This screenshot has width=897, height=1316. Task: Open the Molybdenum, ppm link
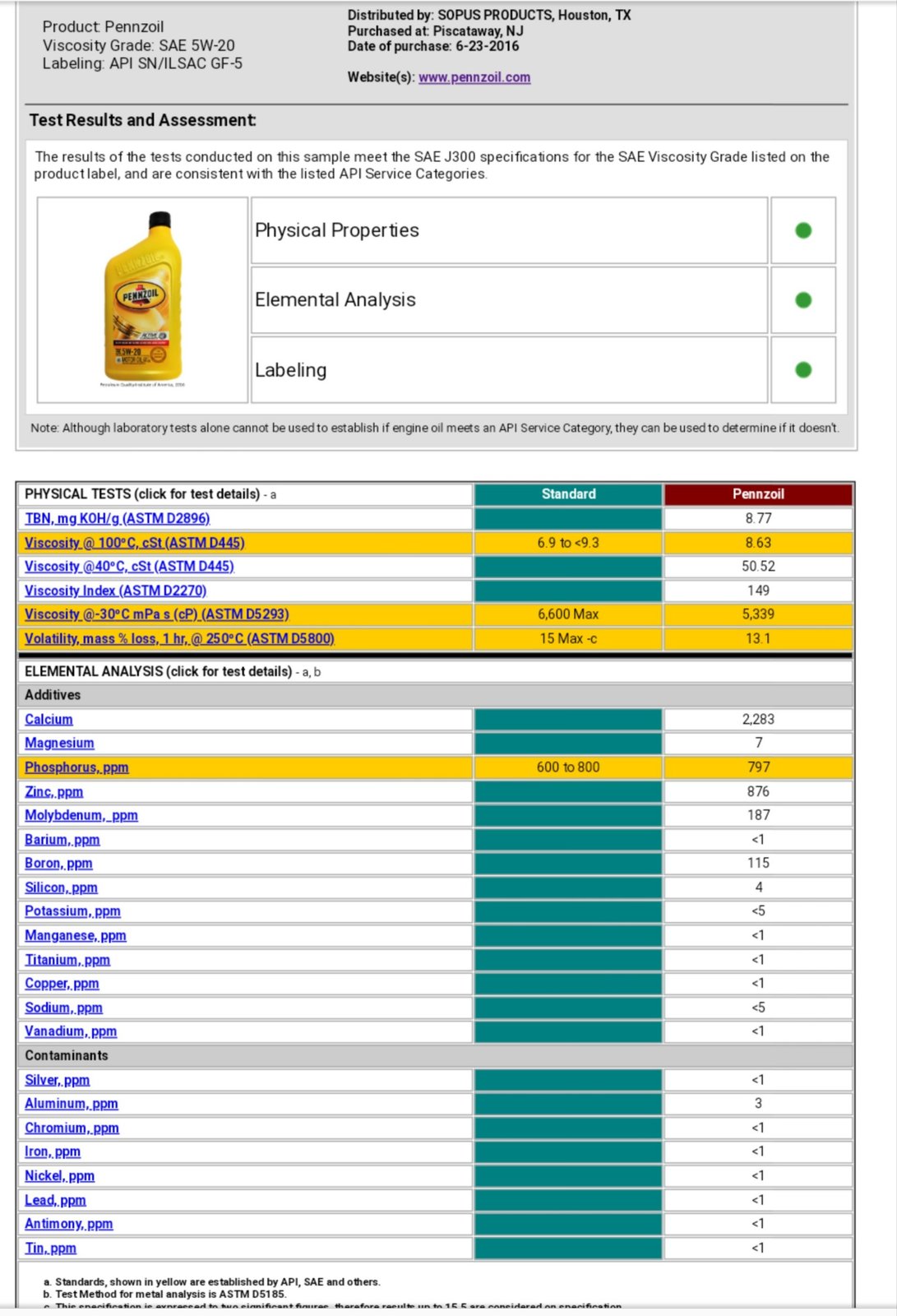[x=81, y=816]
